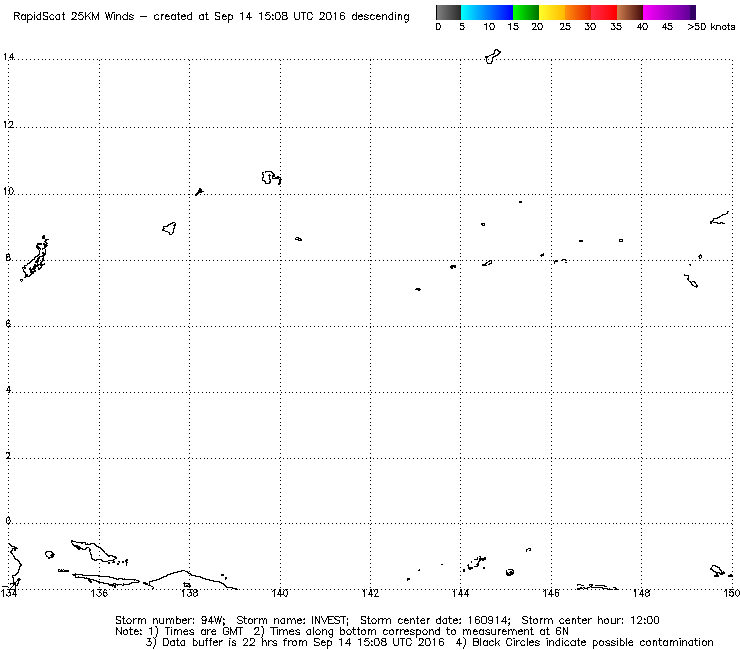Viewport: 740px width, 650px height.
Task: Click the '>50 knots' legend label
Action: pos(711,27)
